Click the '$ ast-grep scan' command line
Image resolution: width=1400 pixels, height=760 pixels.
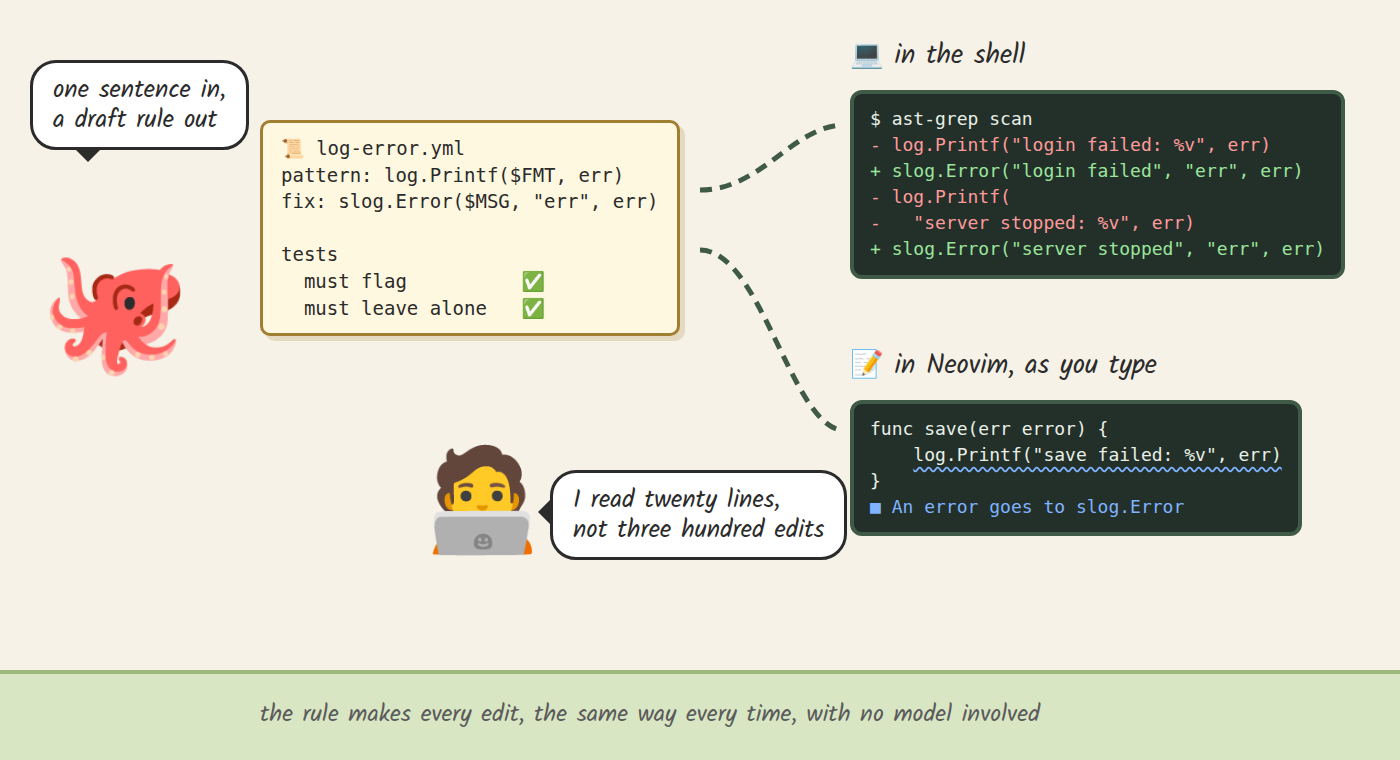click(951, 119)
